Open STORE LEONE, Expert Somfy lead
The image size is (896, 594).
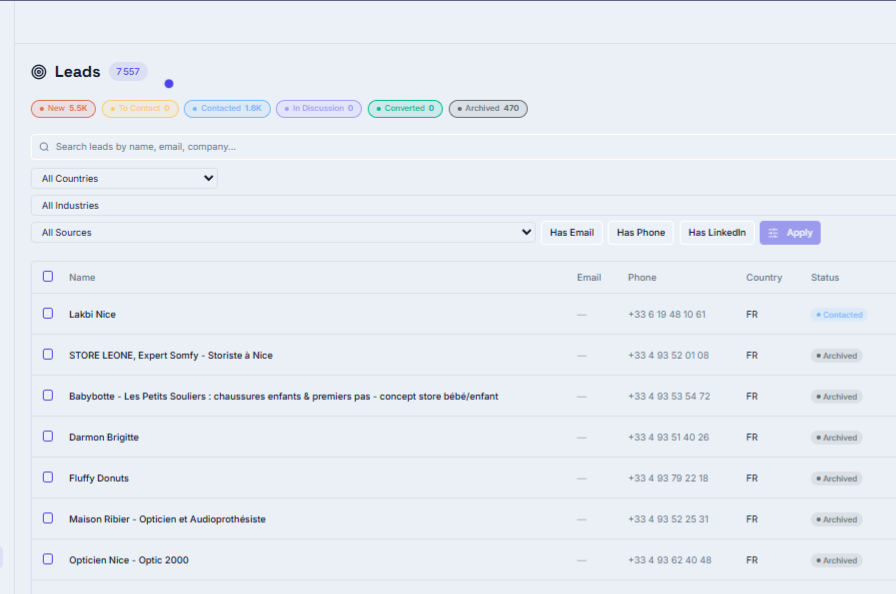click(171, 355)
